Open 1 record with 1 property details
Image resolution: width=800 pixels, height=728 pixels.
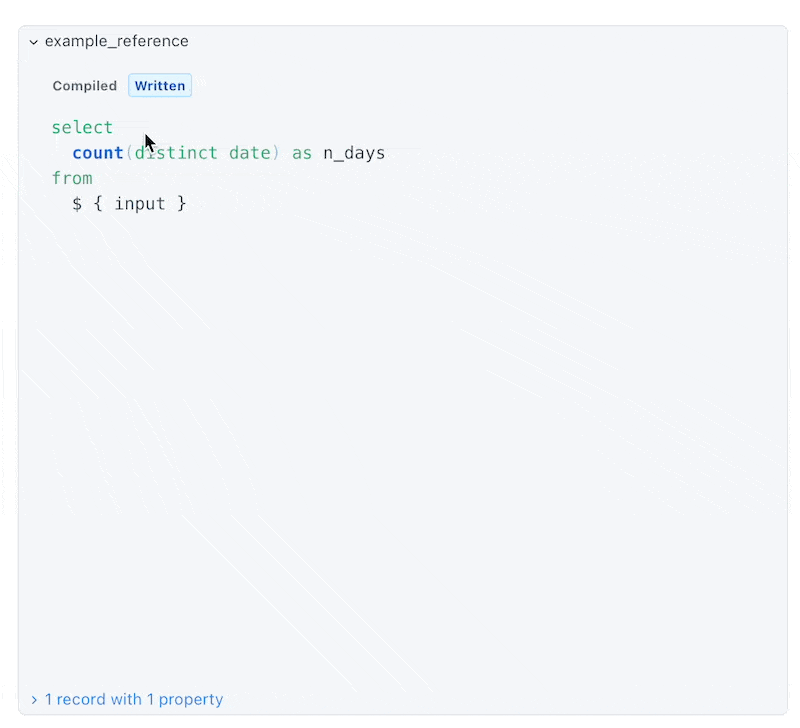(x=133, y=699)
